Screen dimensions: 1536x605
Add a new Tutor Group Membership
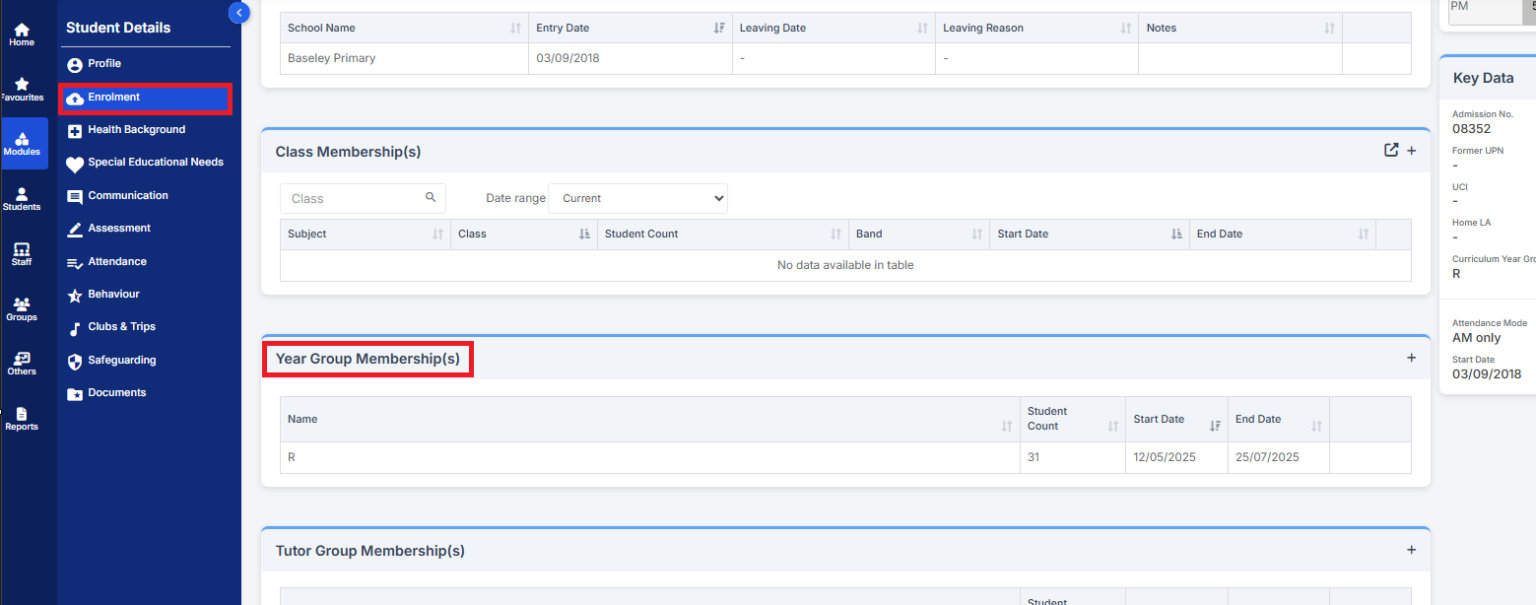[1411, 550]
